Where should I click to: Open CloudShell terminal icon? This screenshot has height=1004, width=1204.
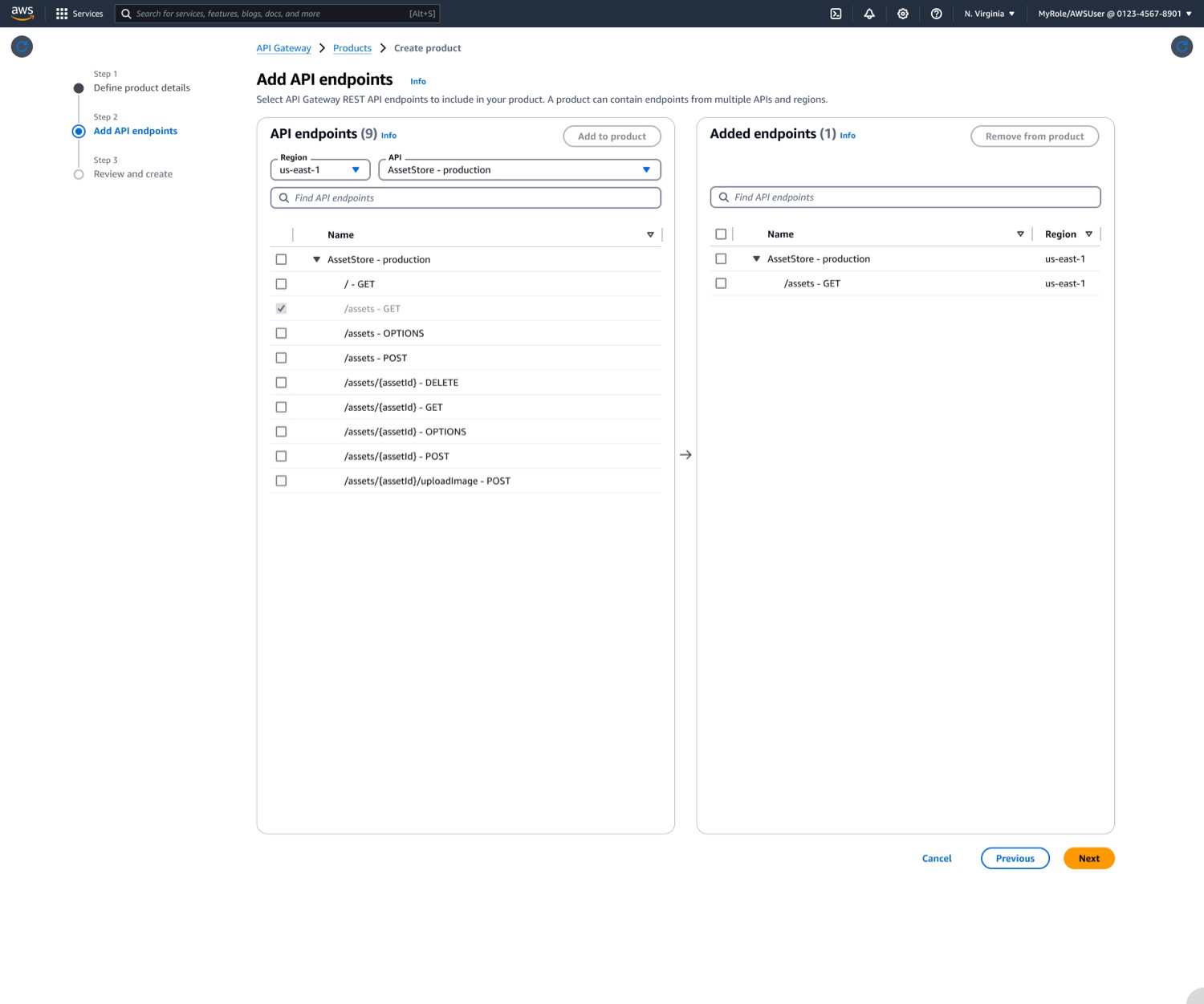(836, 14)
